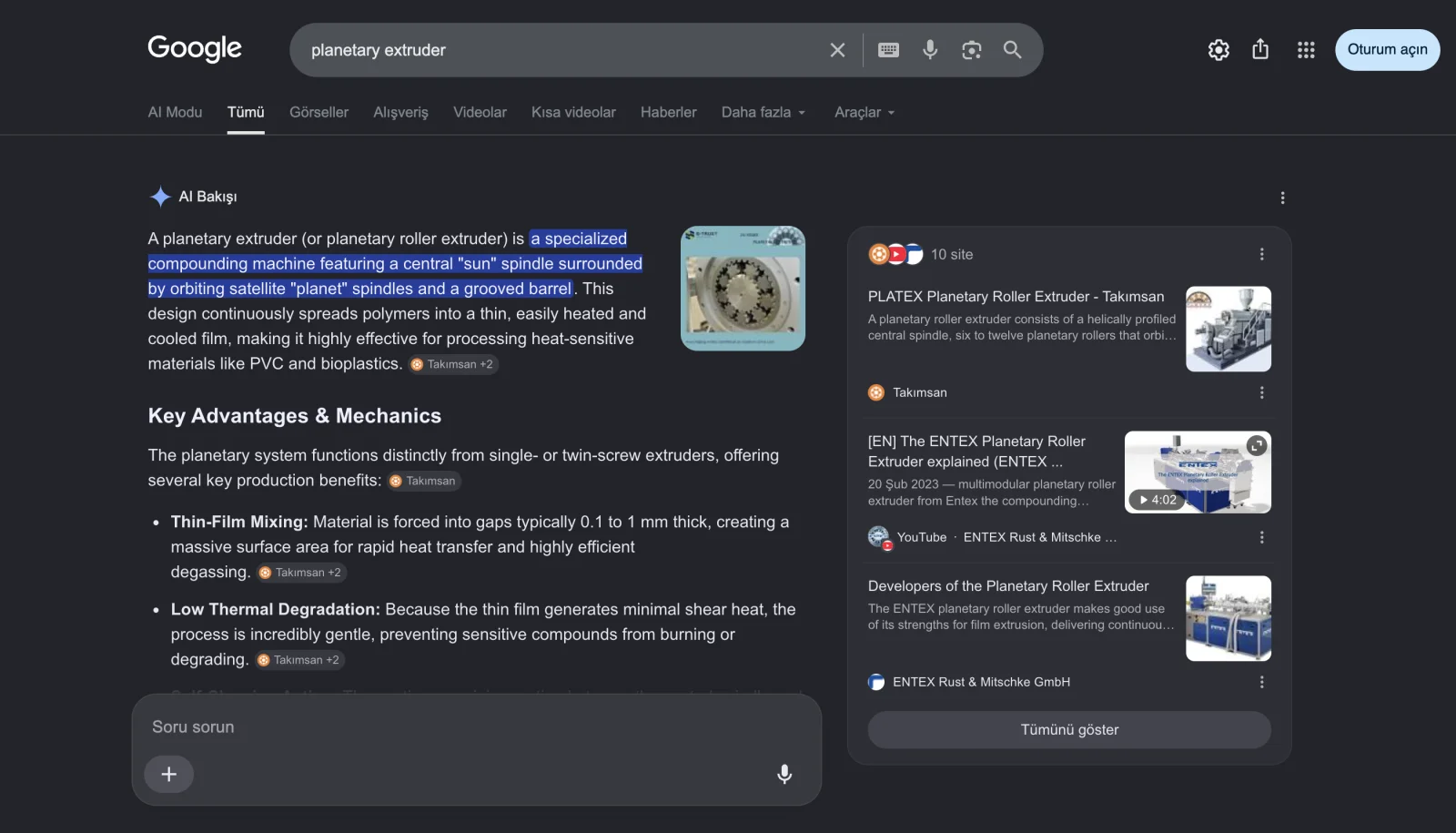Open quick settings gear icon
Screen dimensions: 1456x833
(x=1218, y=50)
